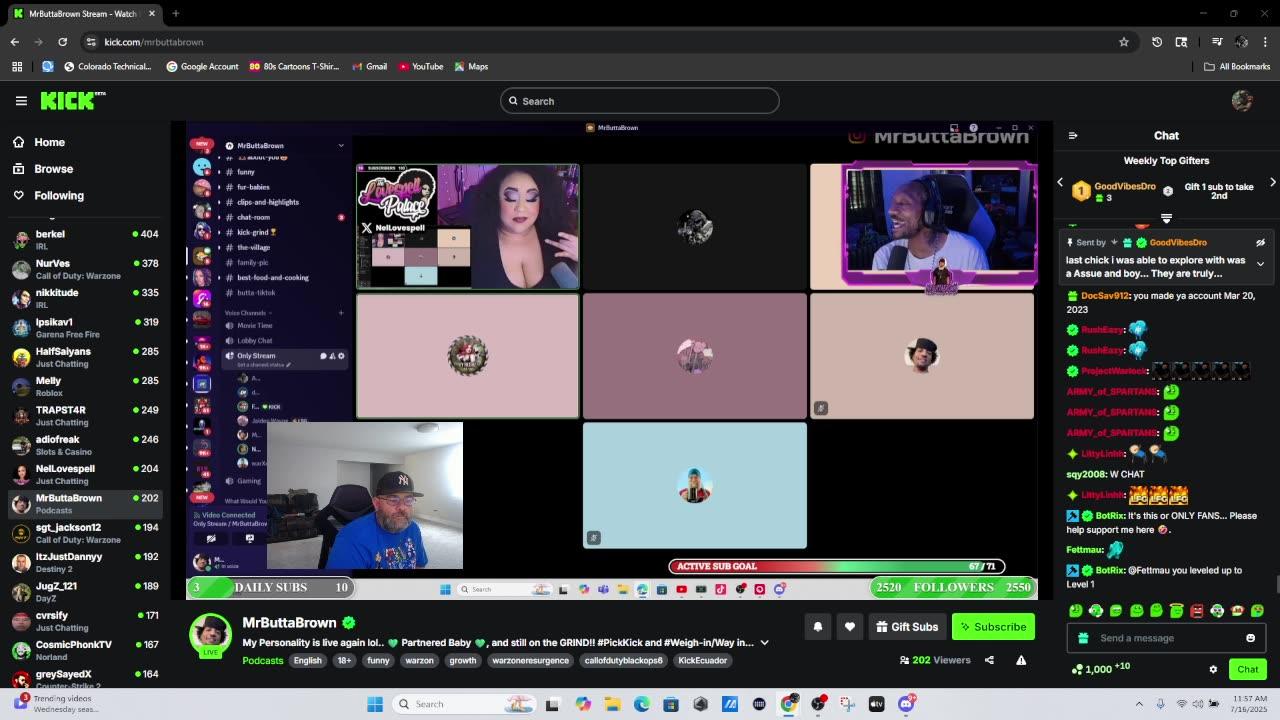
Task: Open JugZ_121 channel in sidebar
Action: (85, 591)
